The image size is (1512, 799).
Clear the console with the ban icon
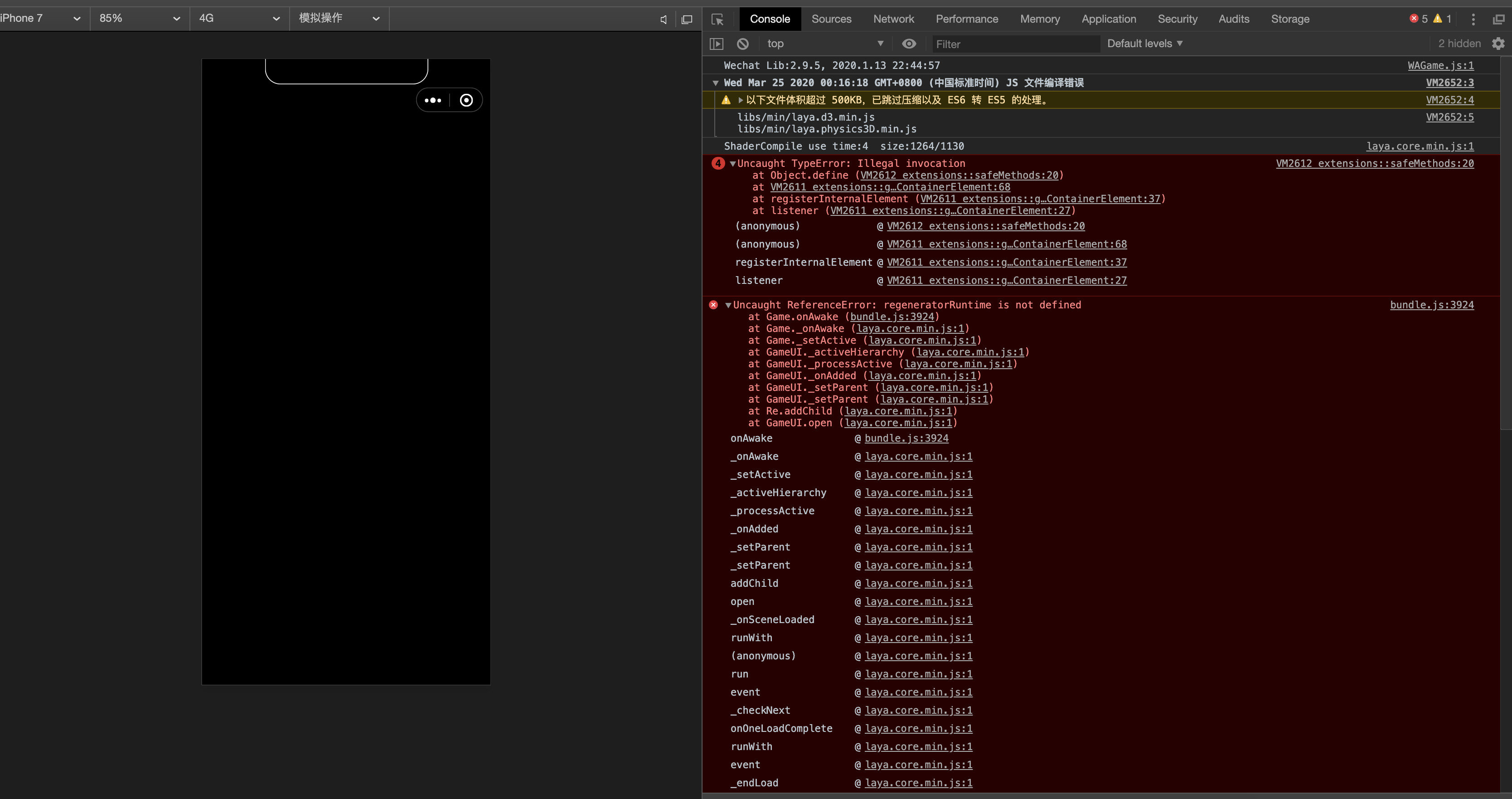(x=742, y=44)
